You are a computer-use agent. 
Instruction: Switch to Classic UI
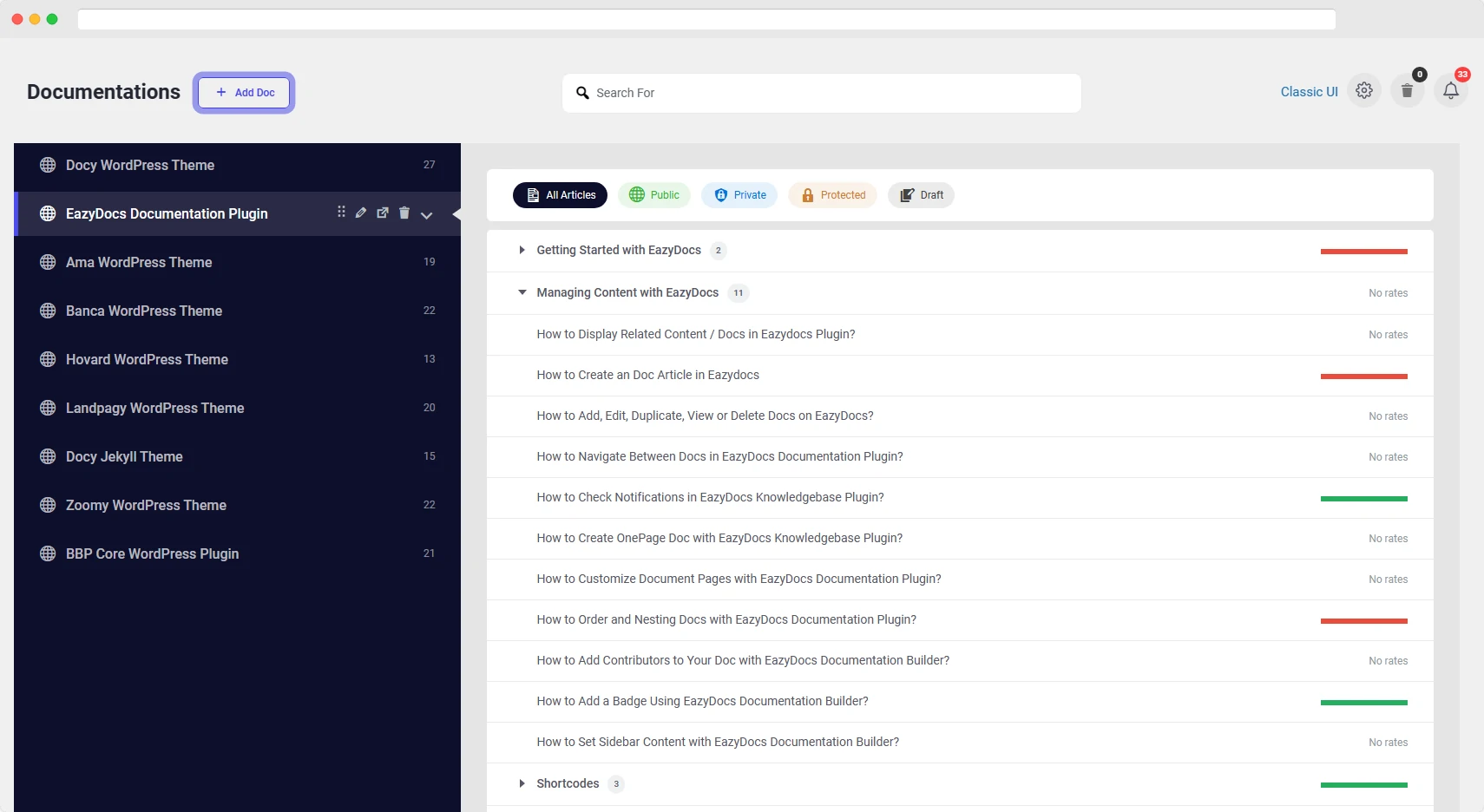1309,91
